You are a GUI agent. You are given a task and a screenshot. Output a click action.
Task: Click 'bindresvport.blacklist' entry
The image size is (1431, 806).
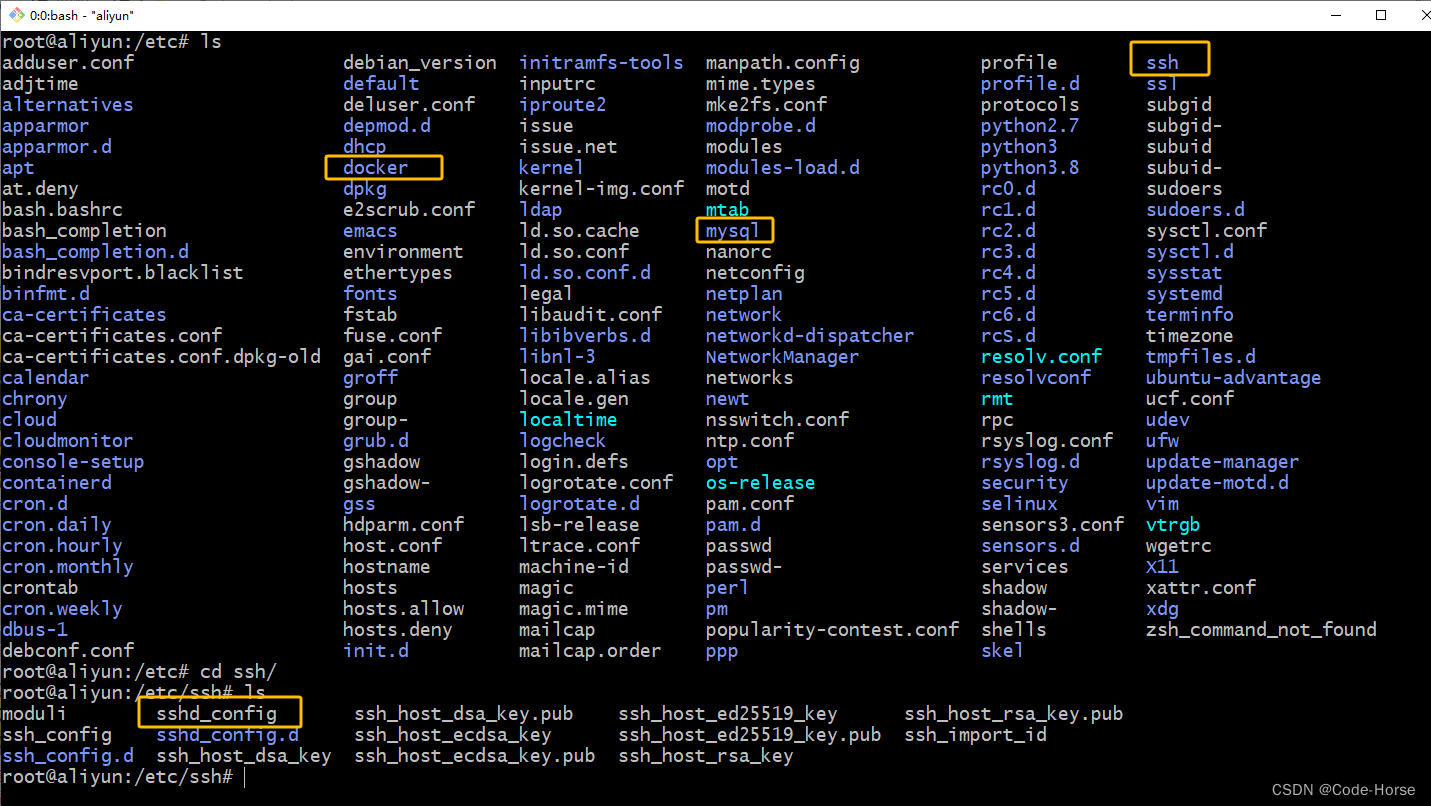tap(123, 272)
